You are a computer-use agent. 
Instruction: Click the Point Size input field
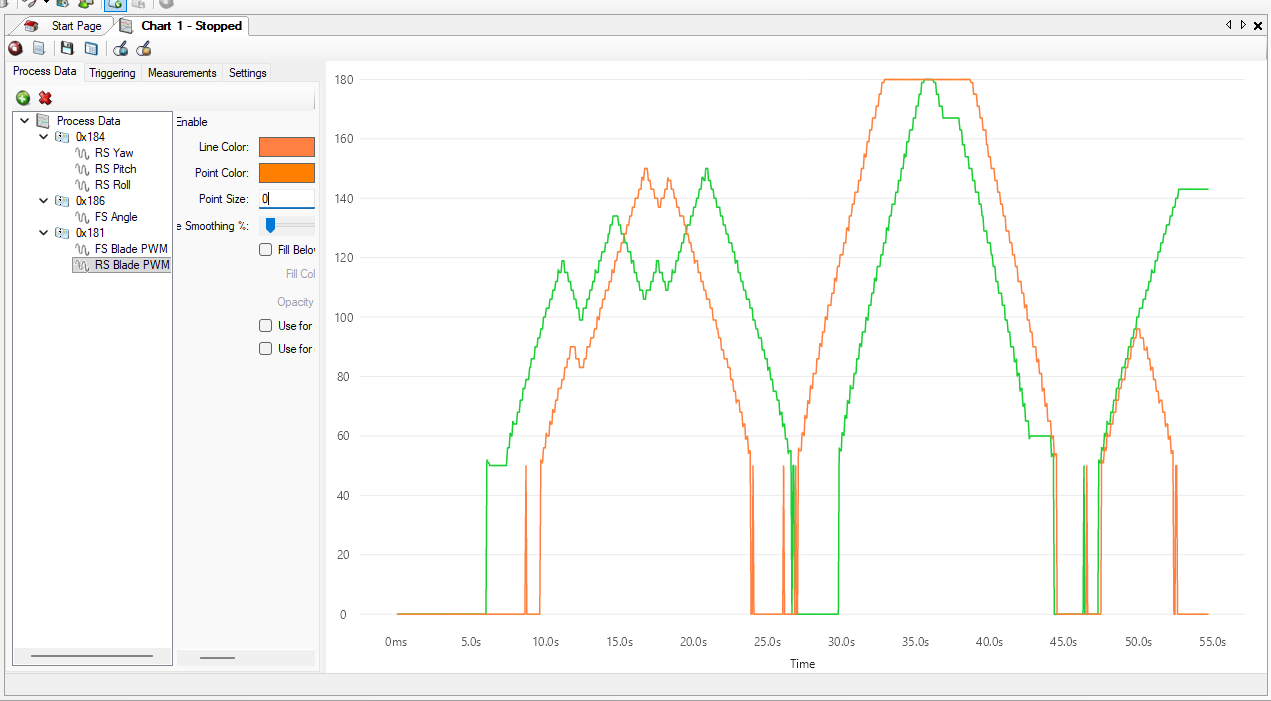(x=286, y=199)
